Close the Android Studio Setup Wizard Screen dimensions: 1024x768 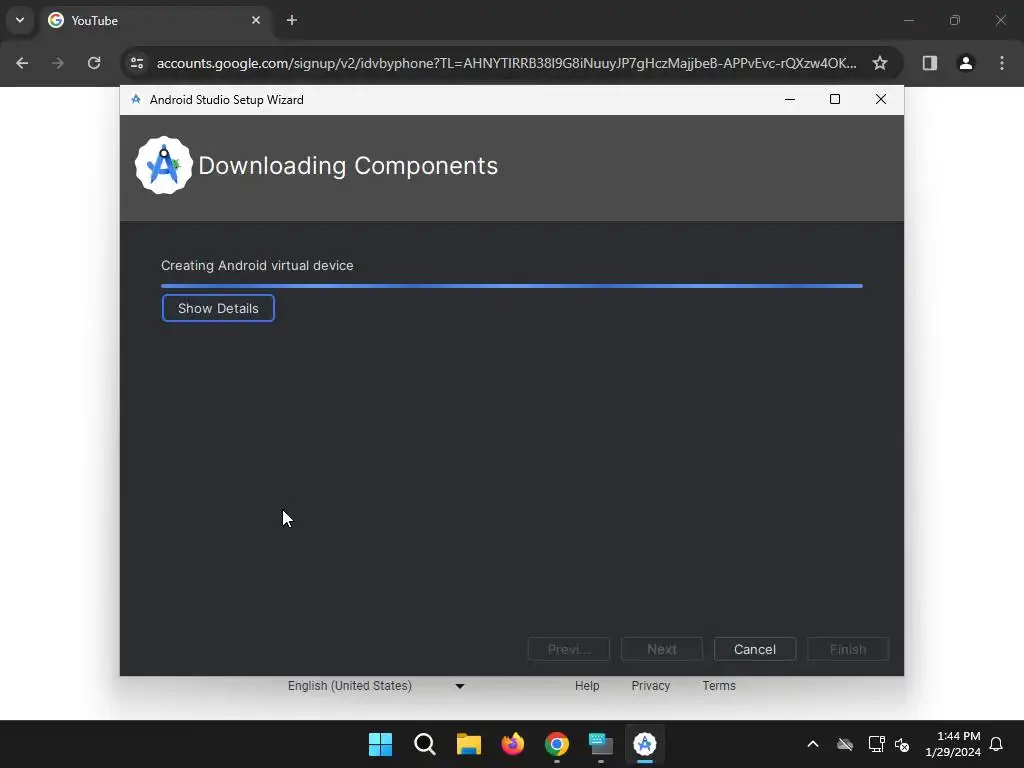tap(880, 99)
